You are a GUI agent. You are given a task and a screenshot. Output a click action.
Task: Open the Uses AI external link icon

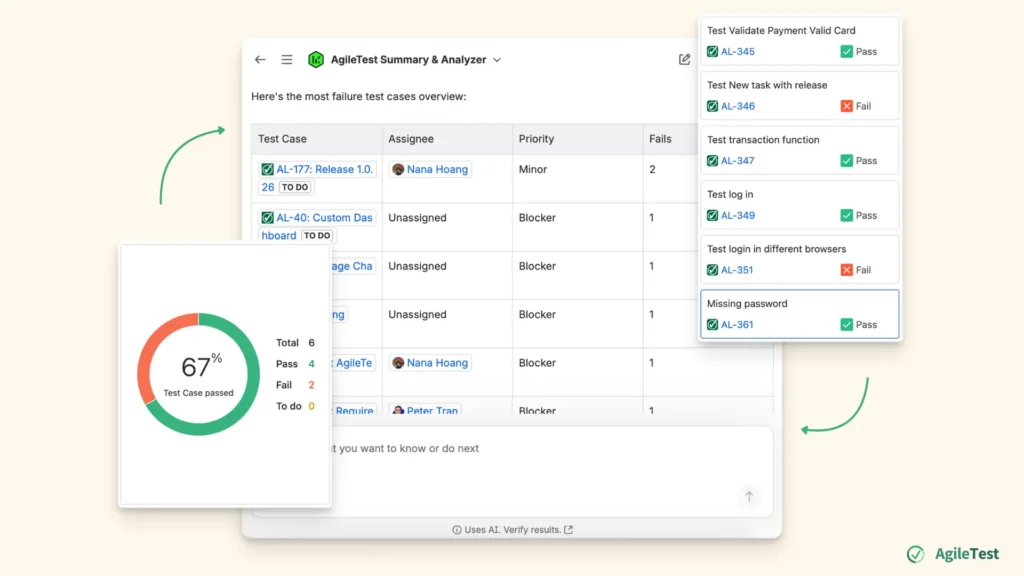coord(568,530)
